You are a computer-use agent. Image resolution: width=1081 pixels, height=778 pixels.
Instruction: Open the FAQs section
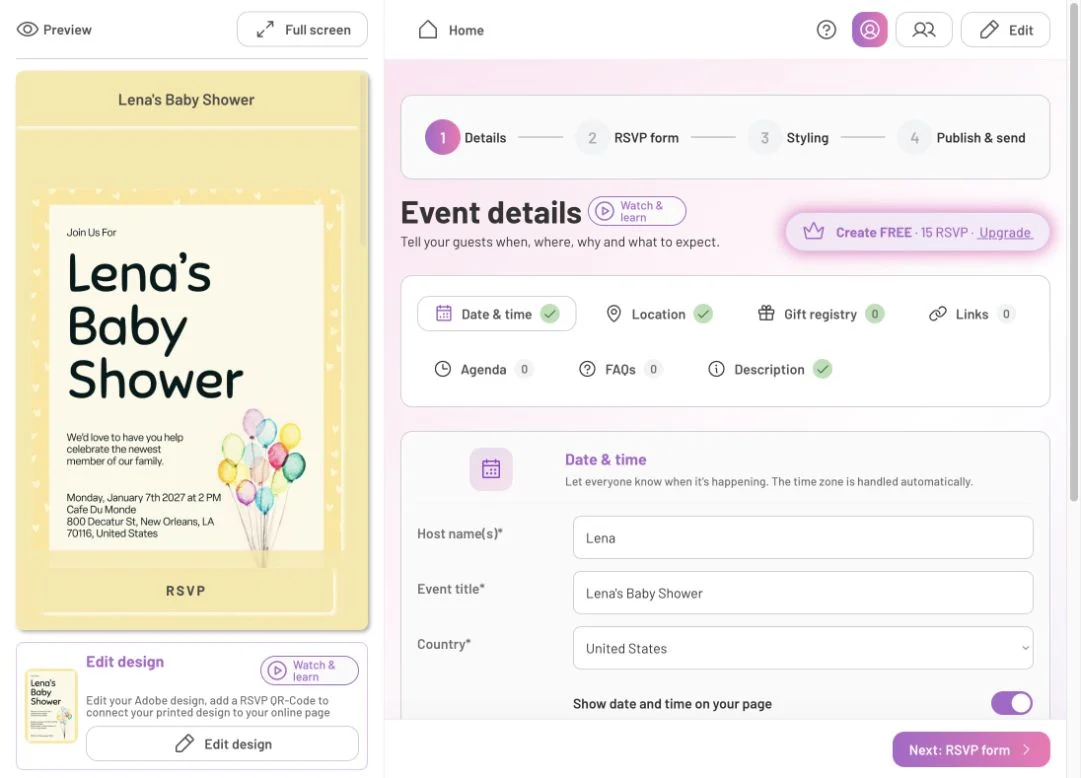click(620, 369)
